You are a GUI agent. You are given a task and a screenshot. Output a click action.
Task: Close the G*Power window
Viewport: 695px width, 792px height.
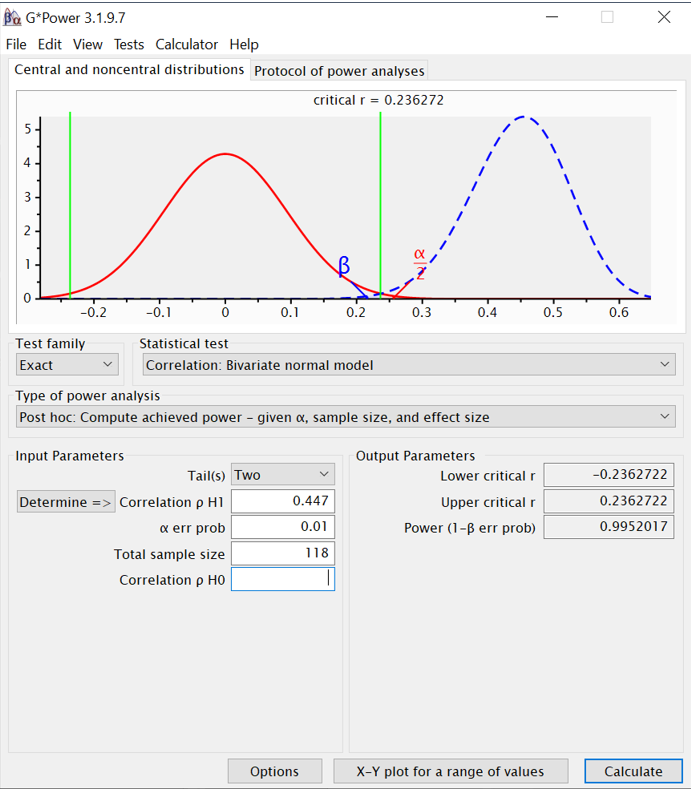point(664,17)
